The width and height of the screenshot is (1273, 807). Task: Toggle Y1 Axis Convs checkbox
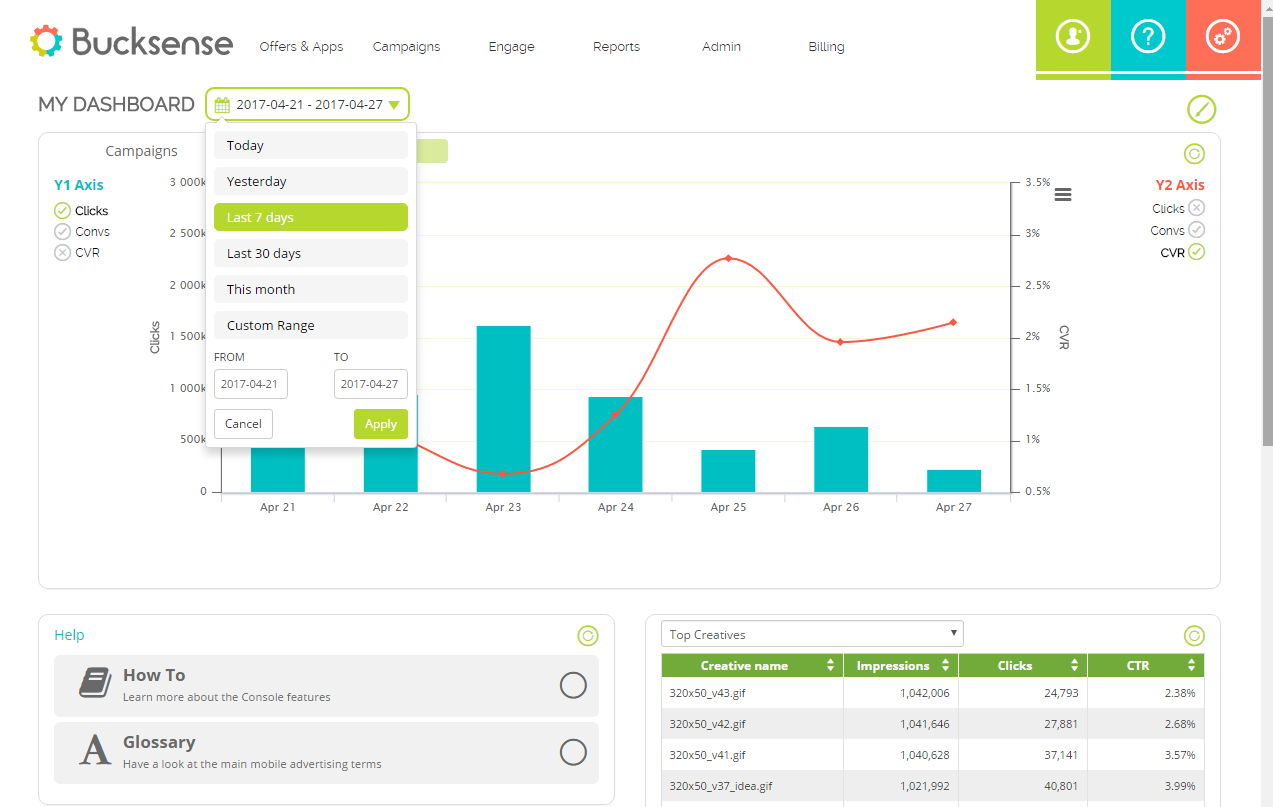point(63,232)
